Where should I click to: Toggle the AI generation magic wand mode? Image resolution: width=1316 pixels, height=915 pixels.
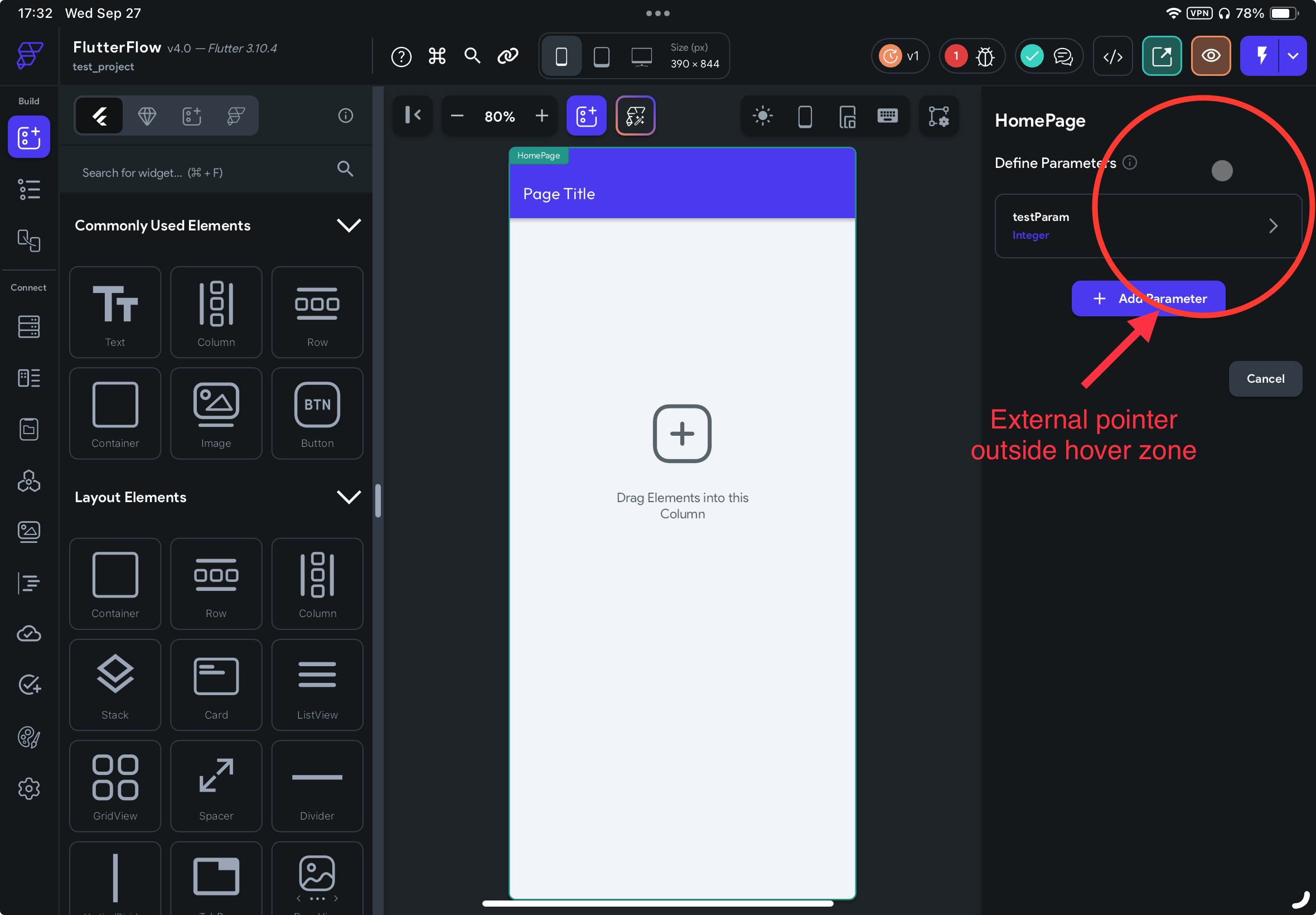(635, 115)
